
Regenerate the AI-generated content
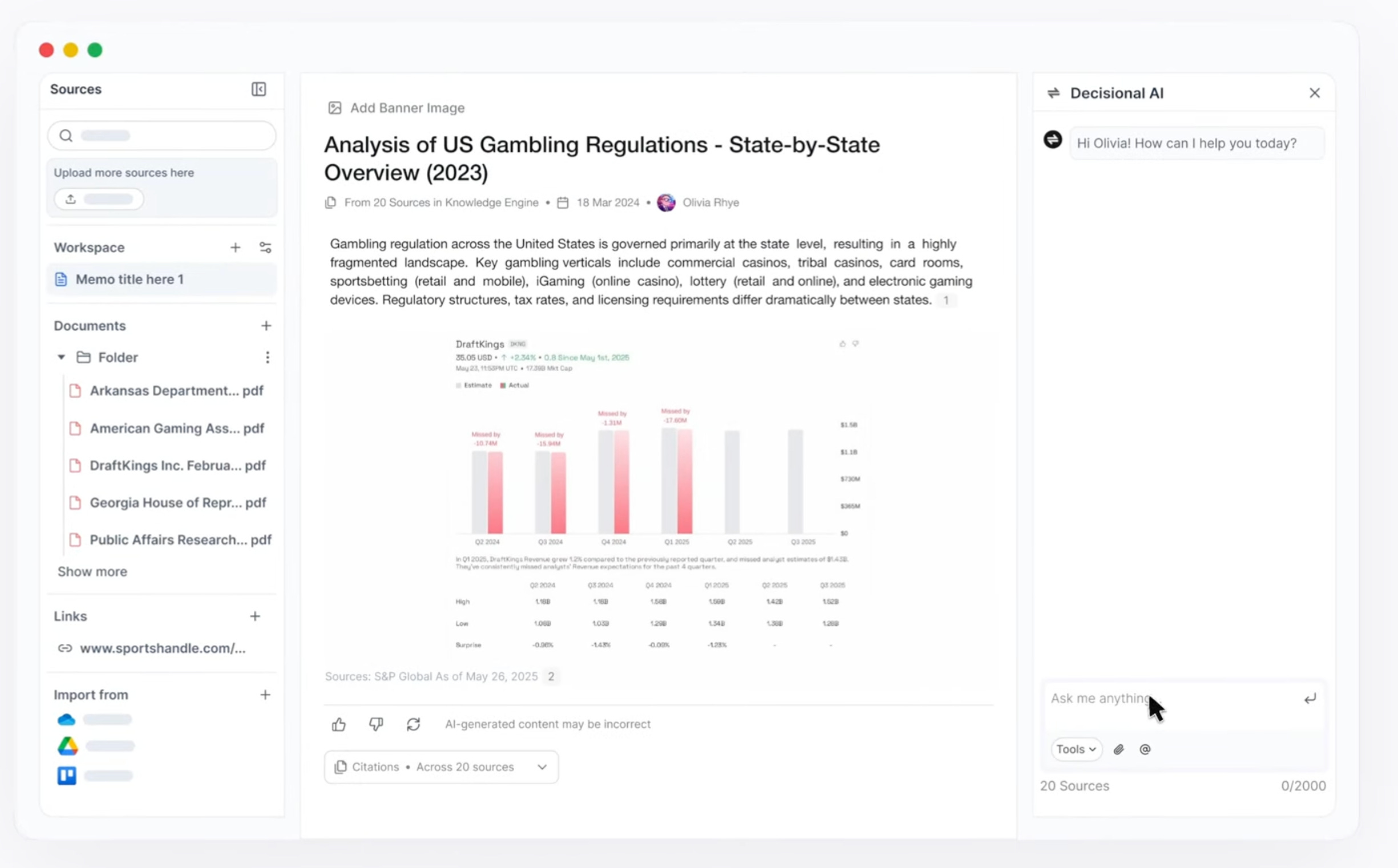[x=414, y=724]
